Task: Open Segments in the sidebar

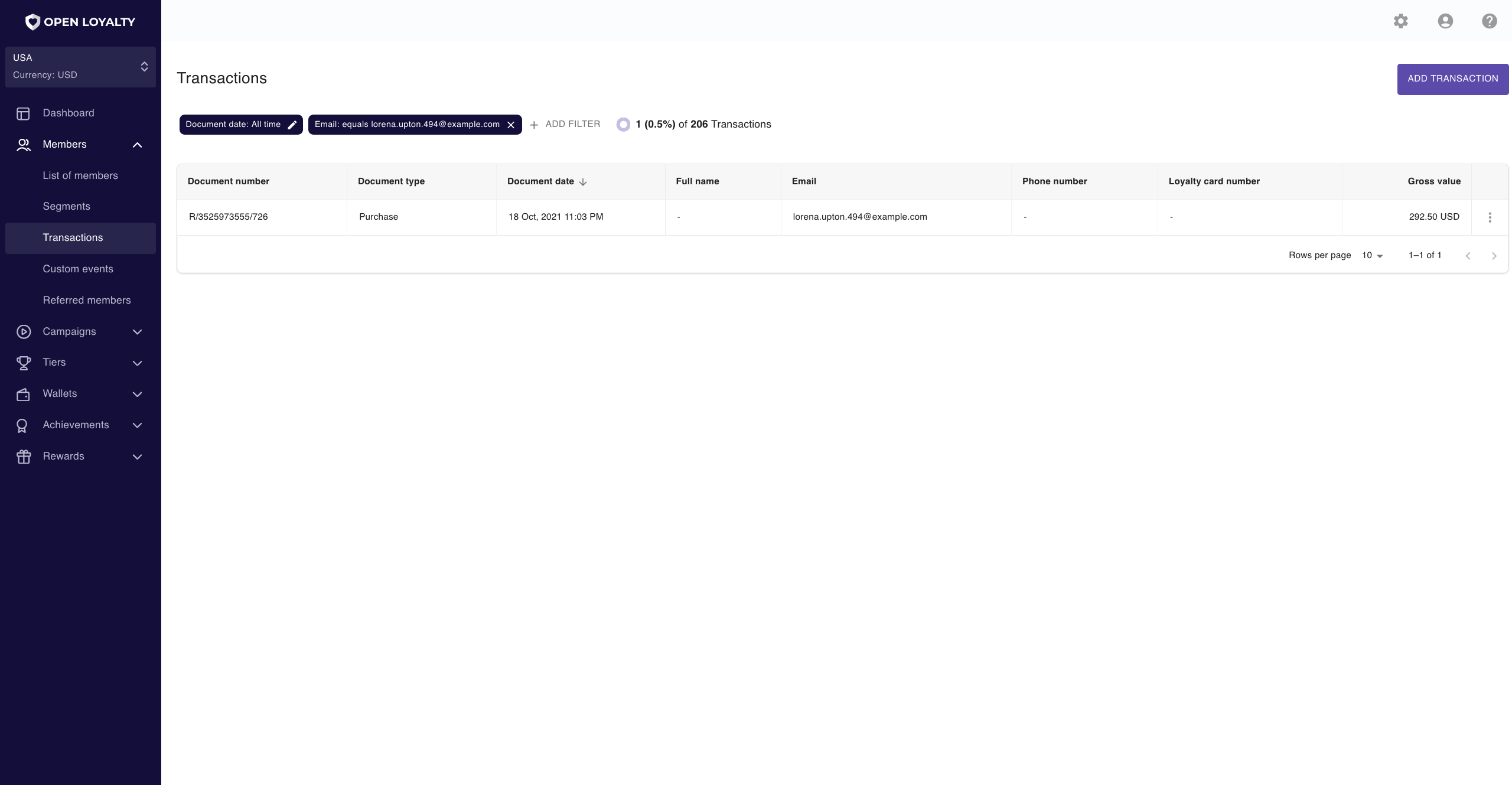Action: [80, 206]
